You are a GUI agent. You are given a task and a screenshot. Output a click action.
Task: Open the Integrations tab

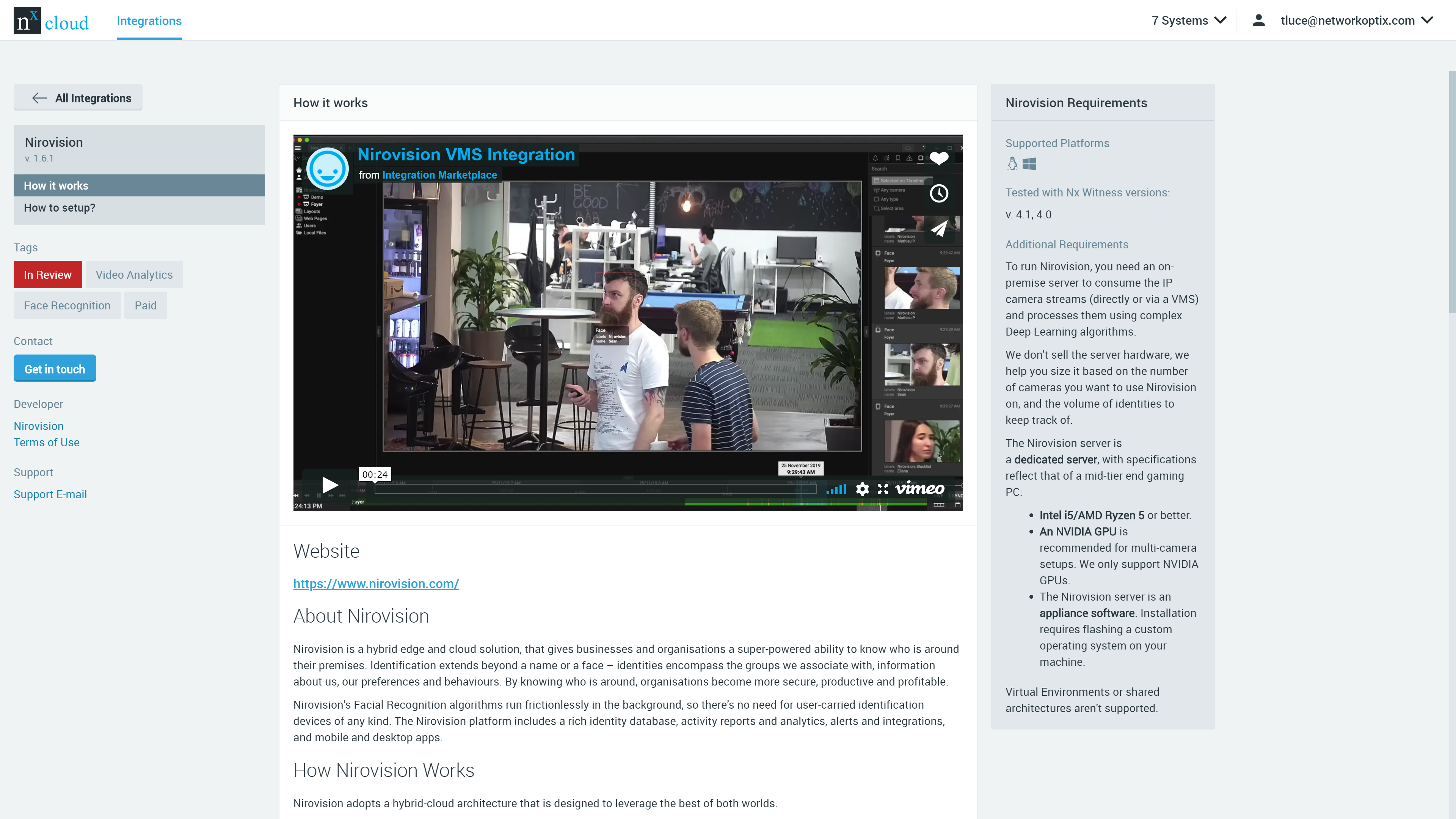pyautogui.click(x=149, y=21)
